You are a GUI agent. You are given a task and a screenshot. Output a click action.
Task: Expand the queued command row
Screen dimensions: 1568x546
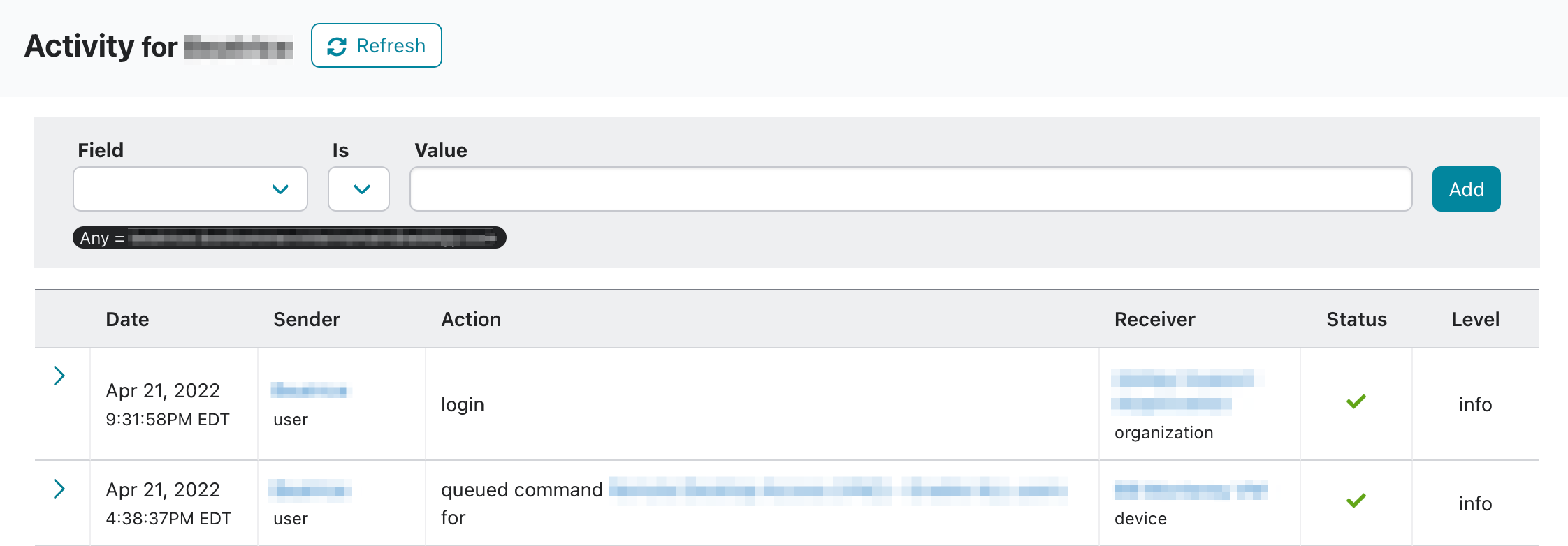[59, 489]
